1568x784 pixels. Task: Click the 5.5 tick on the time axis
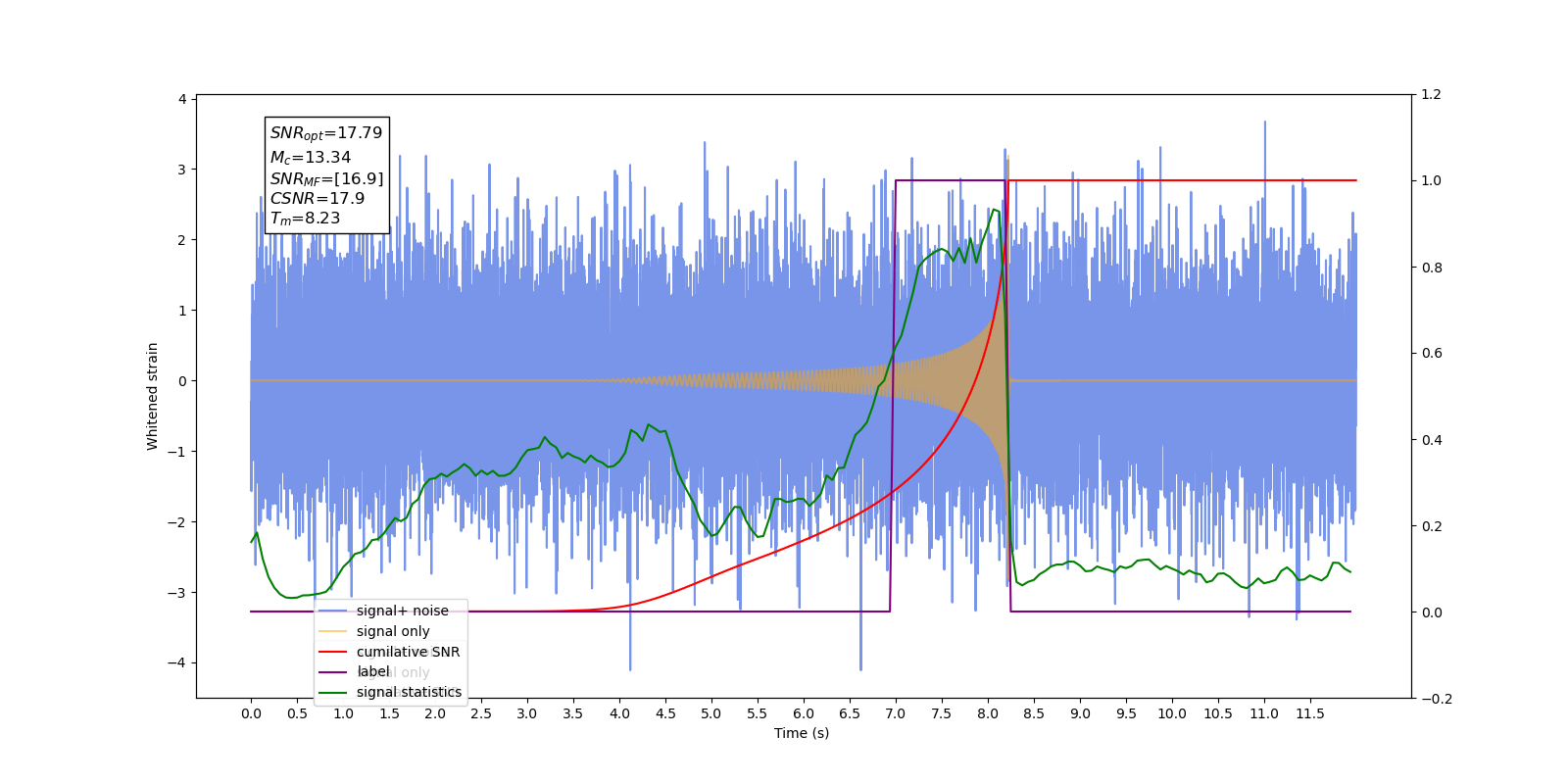coord(758,713)
